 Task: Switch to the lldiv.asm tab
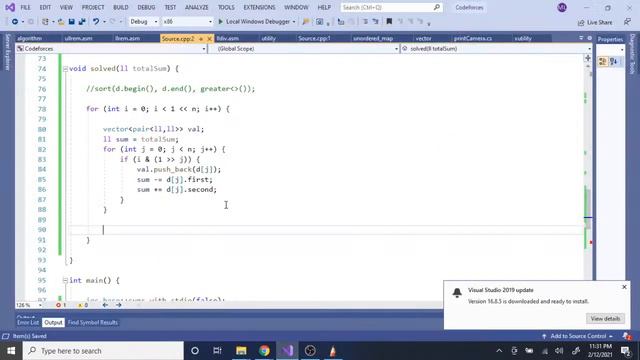227,38
